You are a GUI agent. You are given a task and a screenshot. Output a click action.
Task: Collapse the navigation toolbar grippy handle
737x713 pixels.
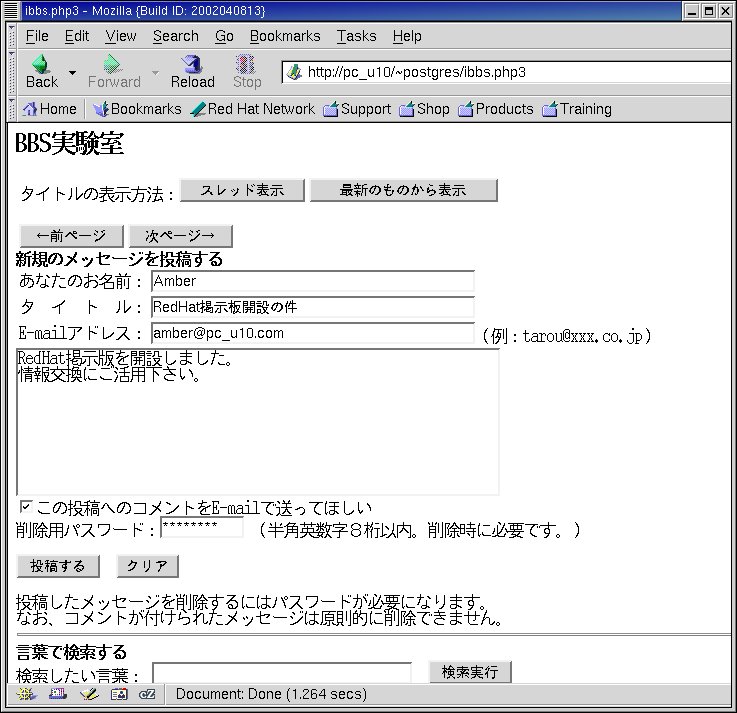coord(11,73)
